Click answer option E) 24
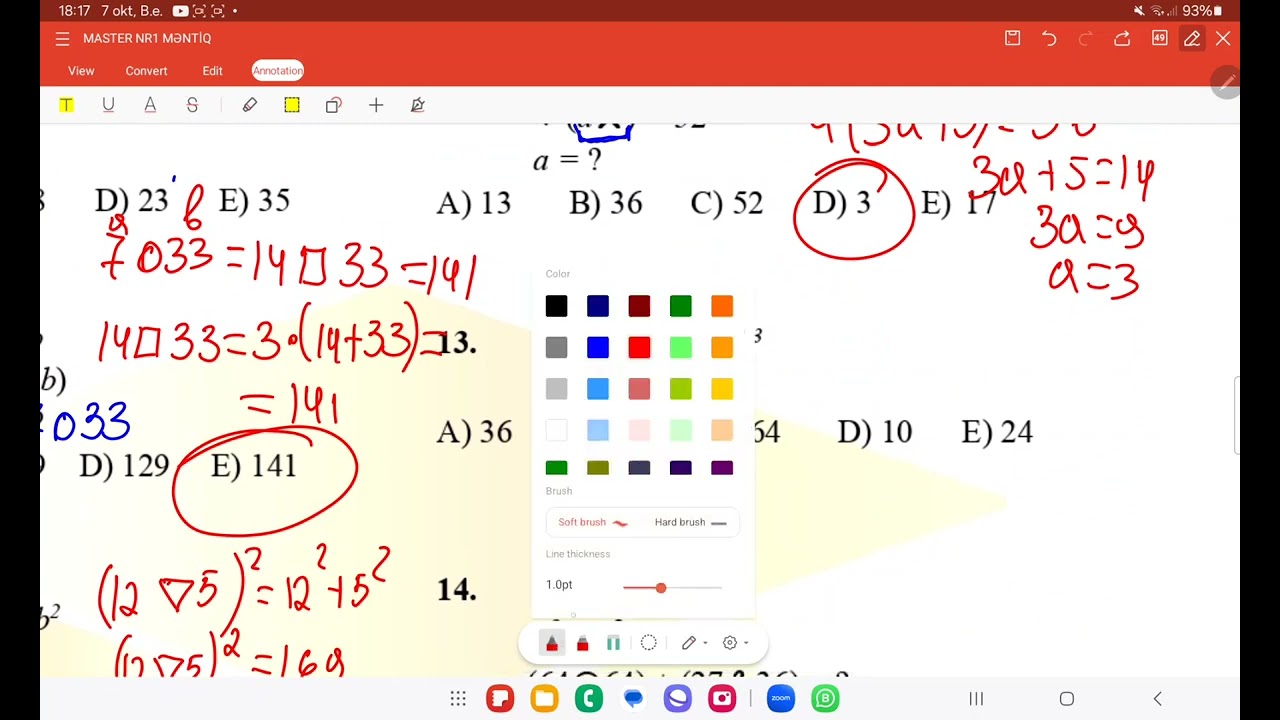The image size is (1280, 720). click(x=997, y=432)
